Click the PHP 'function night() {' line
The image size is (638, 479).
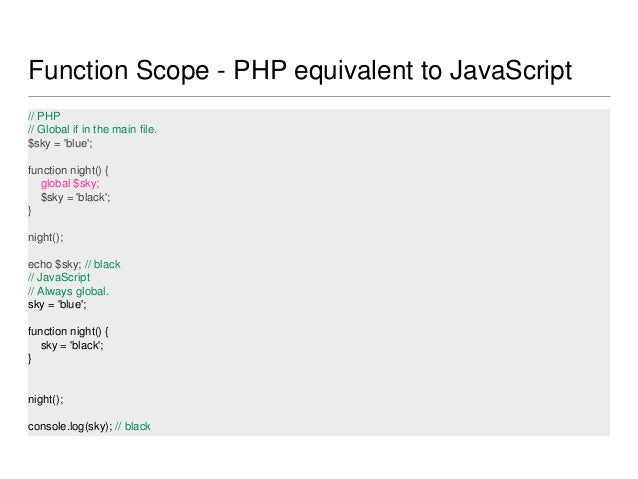(x=68, y=170)
